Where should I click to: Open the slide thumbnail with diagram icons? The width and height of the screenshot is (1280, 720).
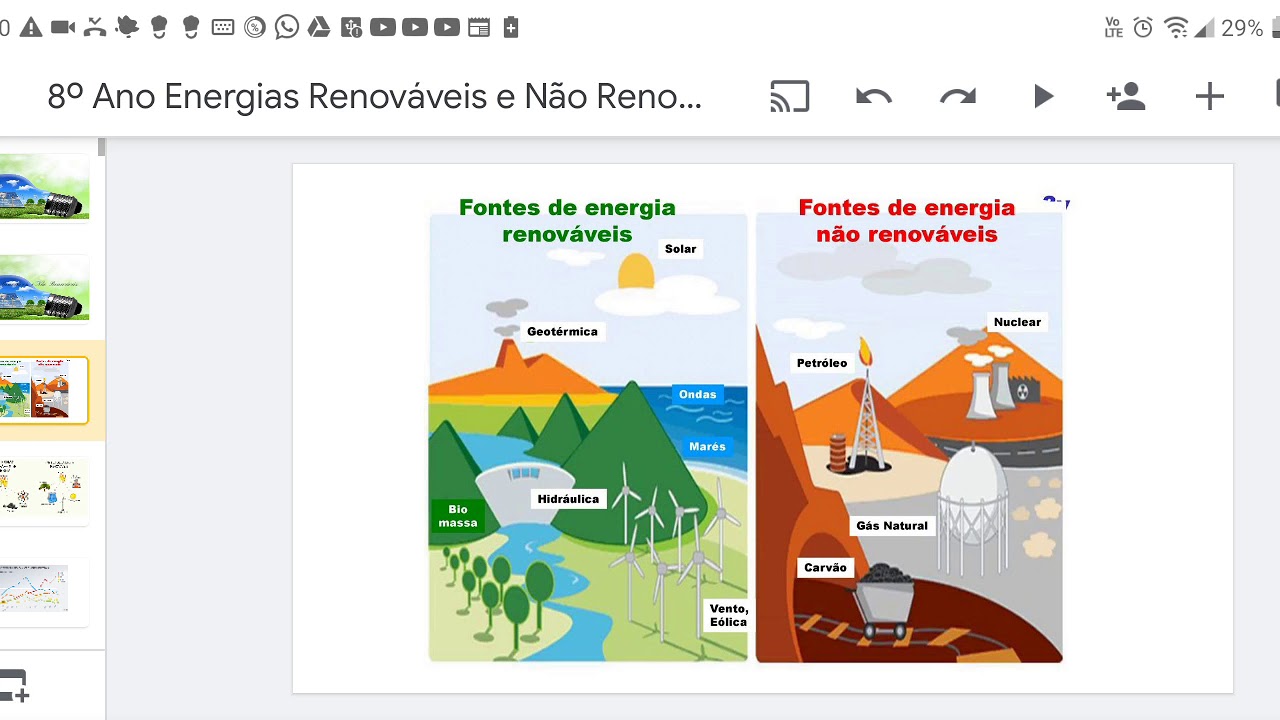(x=44, y=489)
